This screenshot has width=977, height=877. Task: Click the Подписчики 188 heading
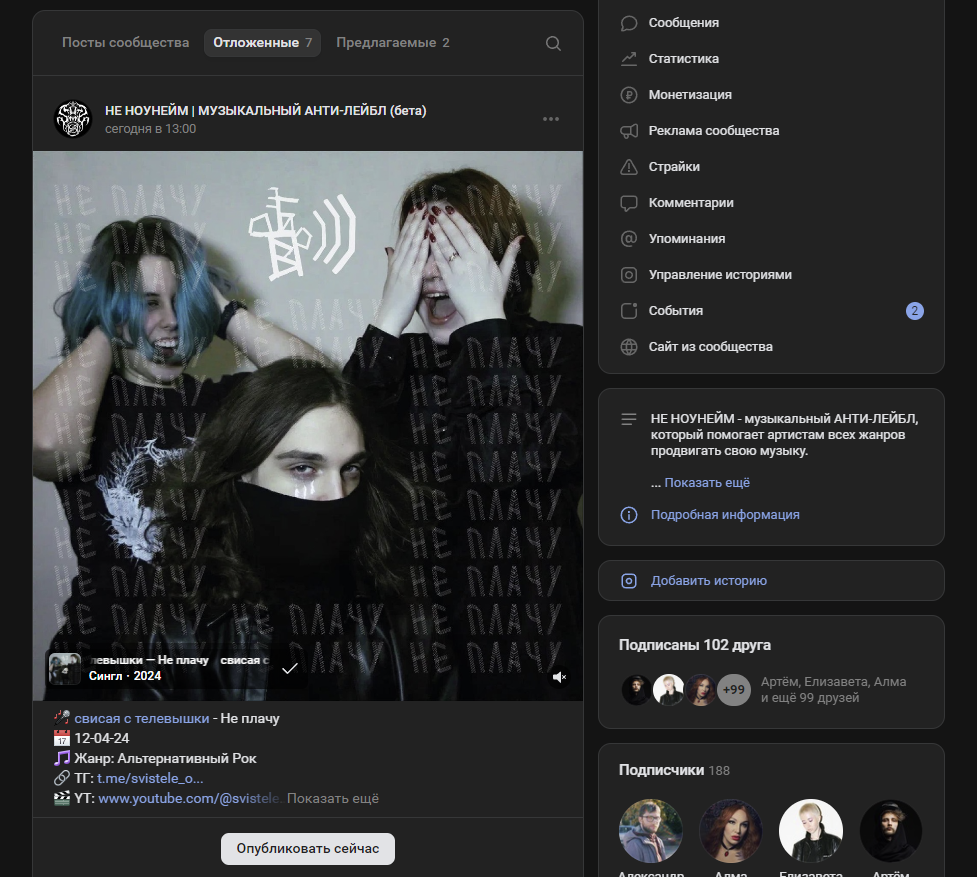click(x=674, y=770)
